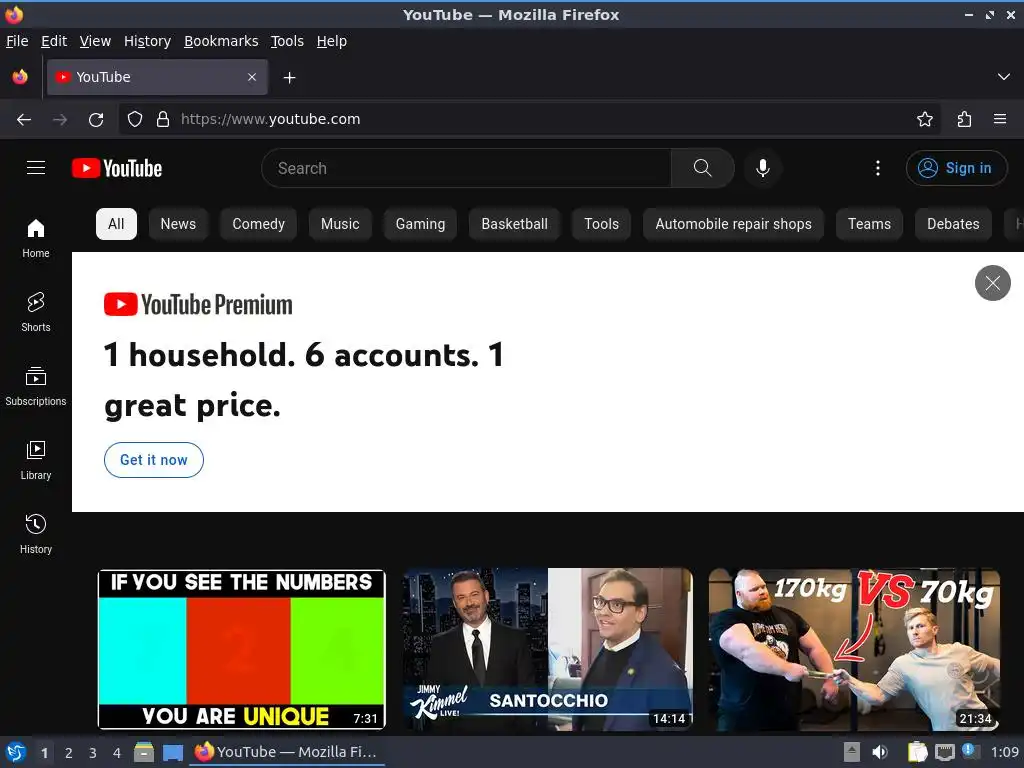Open the File menu
The height and width of the screenshot is (768, 1024).
tap(17, 41)
